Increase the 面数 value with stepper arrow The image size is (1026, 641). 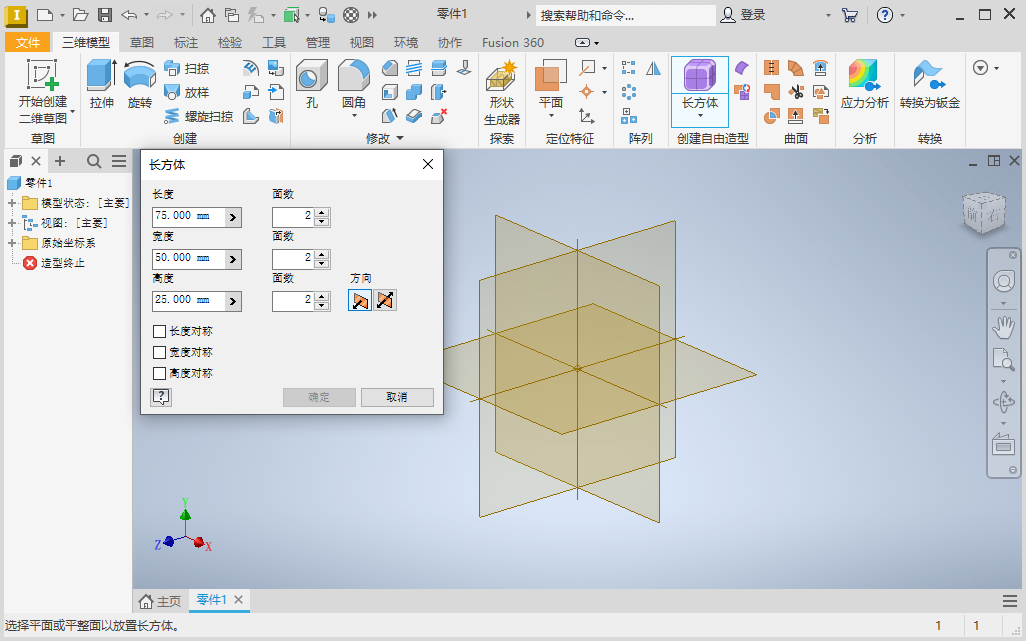(321, 211)
